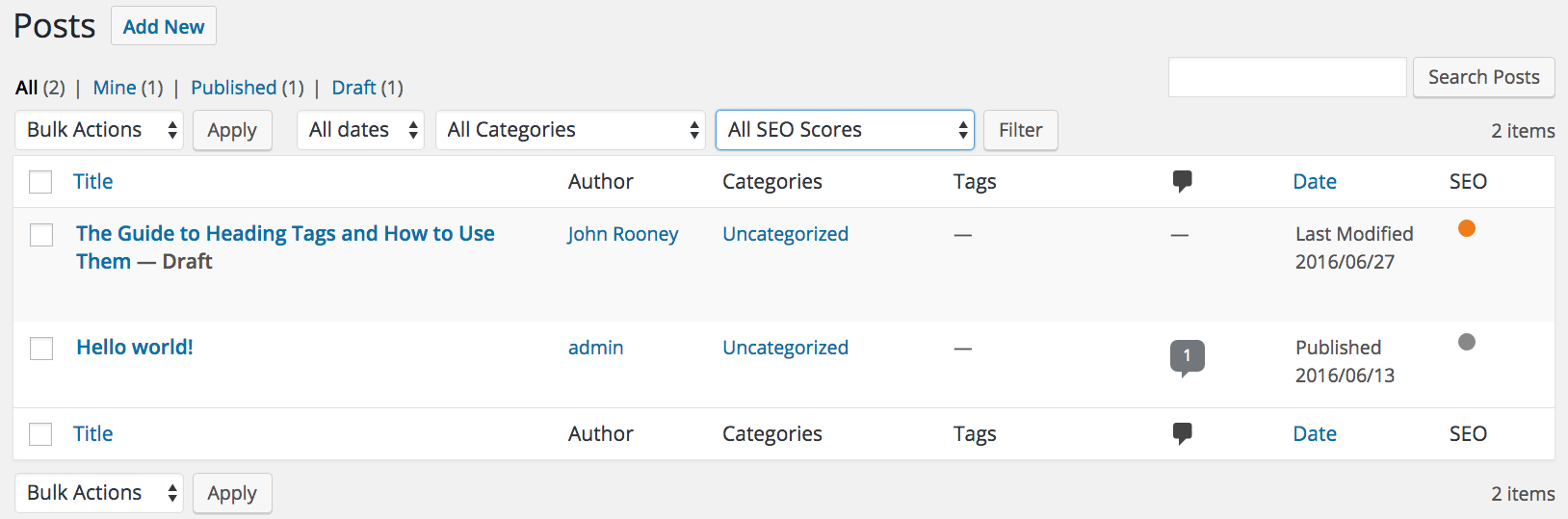The image size is (1568, 519).
Task: Click the Filter button
Action: pos(1020,130)
